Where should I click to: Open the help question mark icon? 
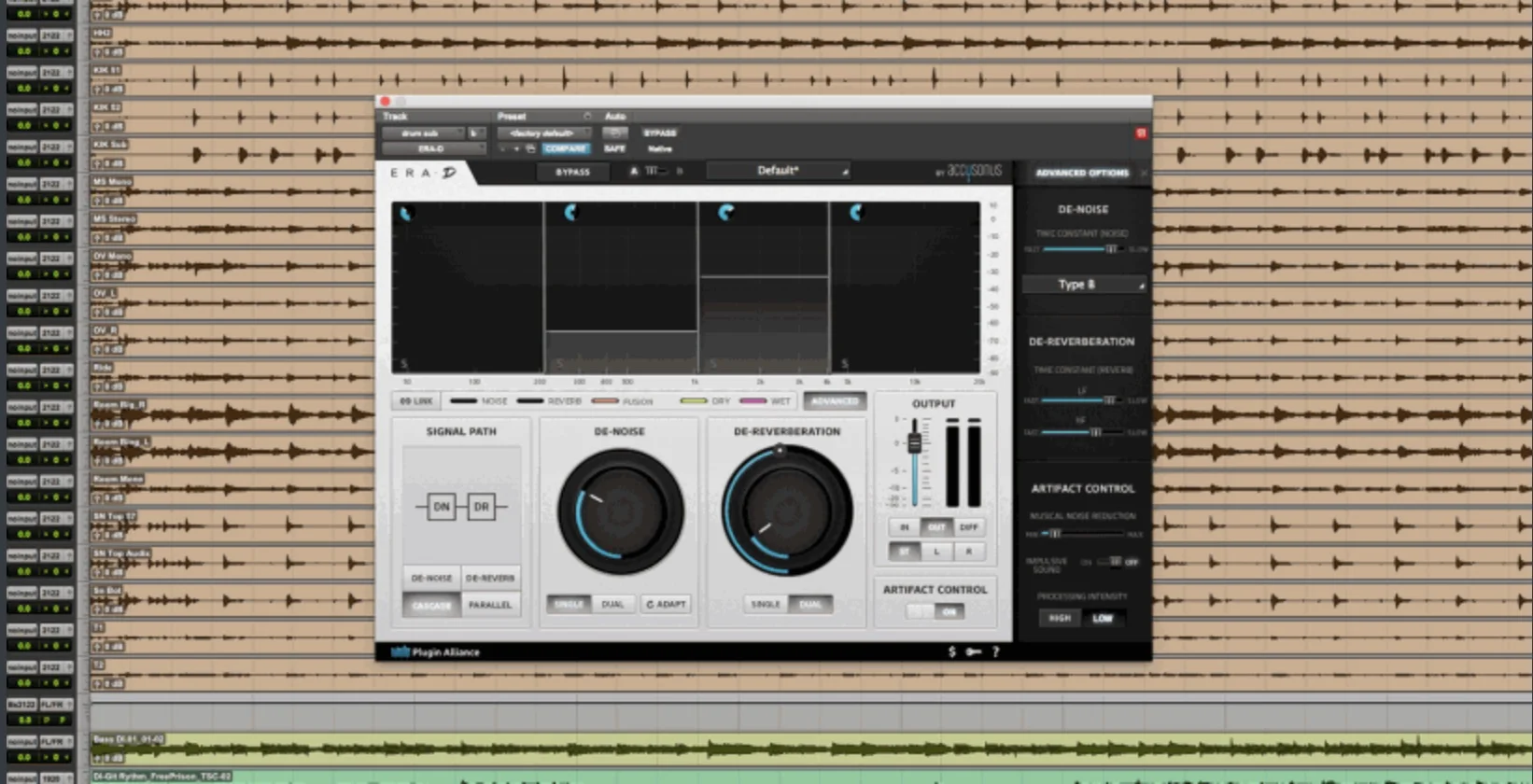point(995,651)
